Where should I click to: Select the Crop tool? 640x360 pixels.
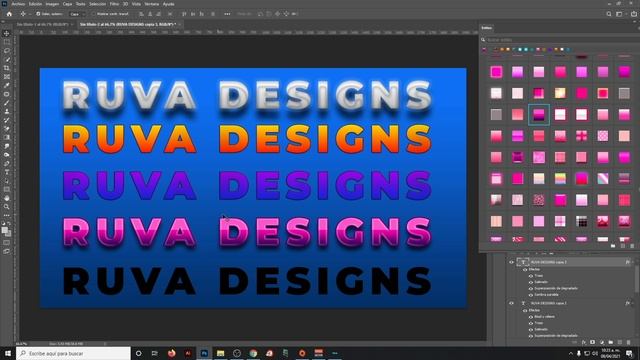[7, 68]
